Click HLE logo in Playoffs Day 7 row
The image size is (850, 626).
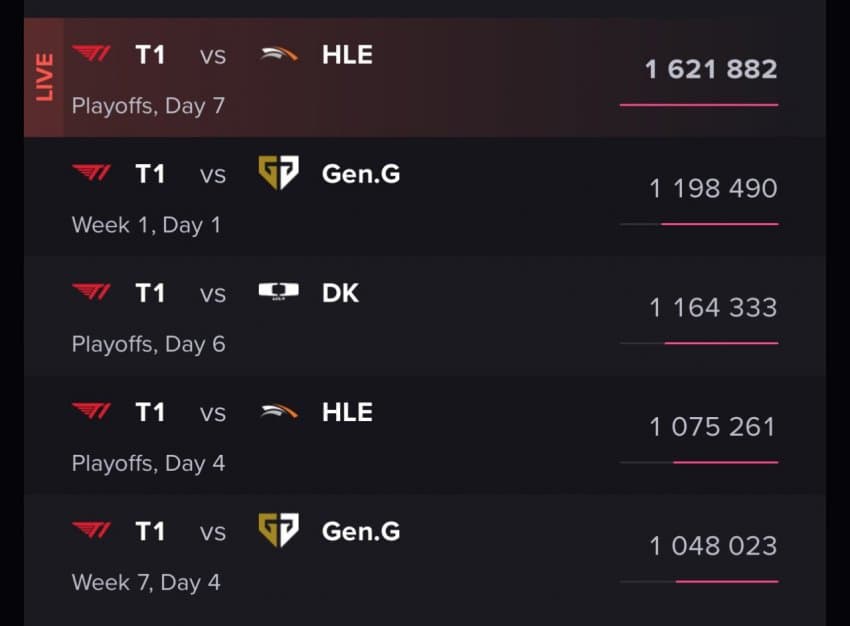[279, 55]
